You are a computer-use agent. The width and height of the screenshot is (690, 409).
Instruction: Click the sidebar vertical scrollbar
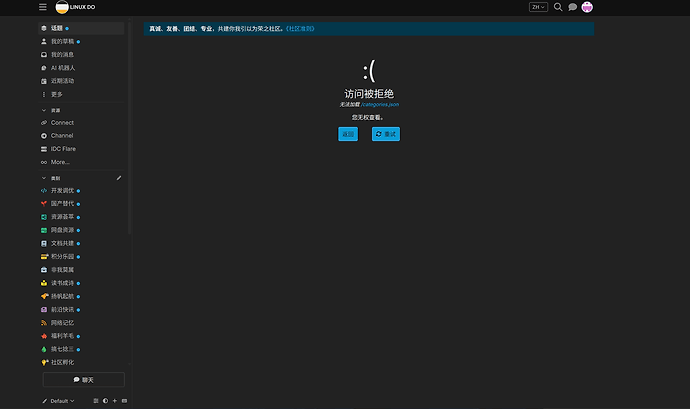[x=129, y=128]
